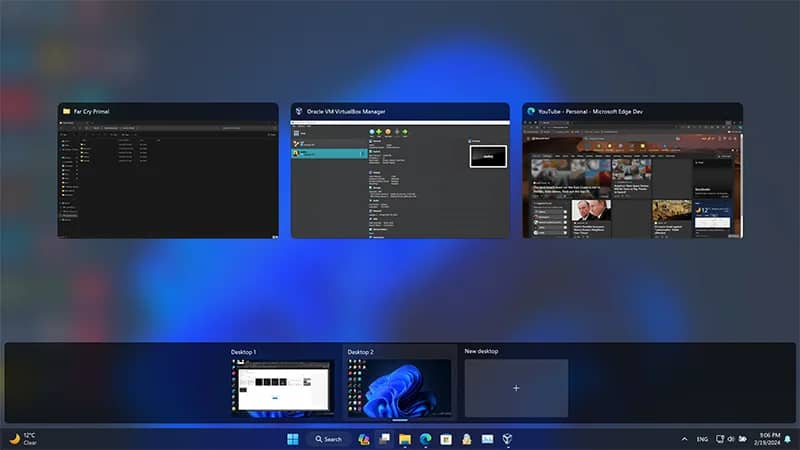This screenshot has width=800, height=450.
Task: Click the Desktop 1 label text
Action: pos(243,352)
